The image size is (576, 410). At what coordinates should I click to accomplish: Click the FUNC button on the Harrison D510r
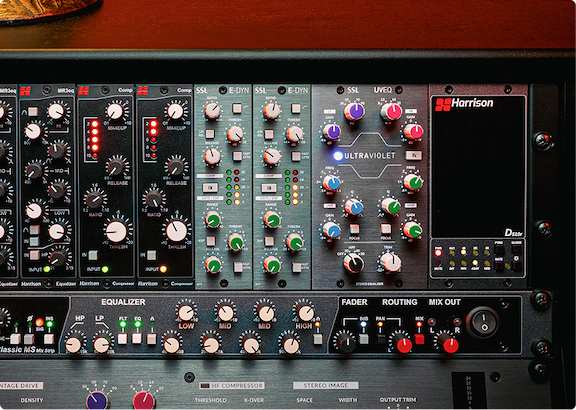point(499,251)
